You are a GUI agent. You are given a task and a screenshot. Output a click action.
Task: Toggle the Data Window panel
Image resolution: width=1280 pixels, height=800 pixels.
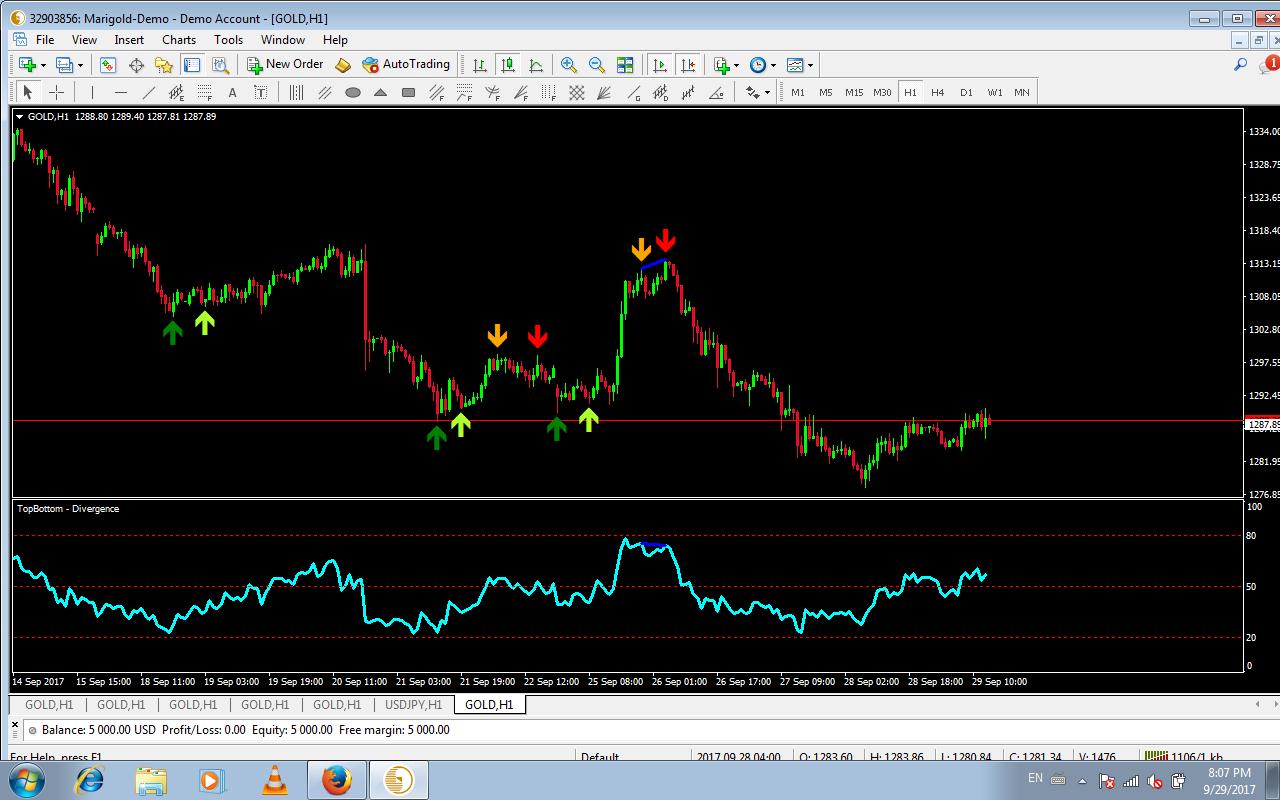(x=136, y=65)
